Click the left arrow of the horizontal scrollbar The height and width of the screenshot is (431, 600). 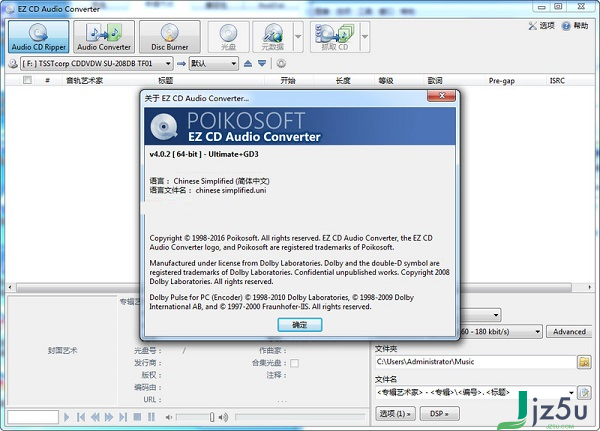(x=10, y=287)
